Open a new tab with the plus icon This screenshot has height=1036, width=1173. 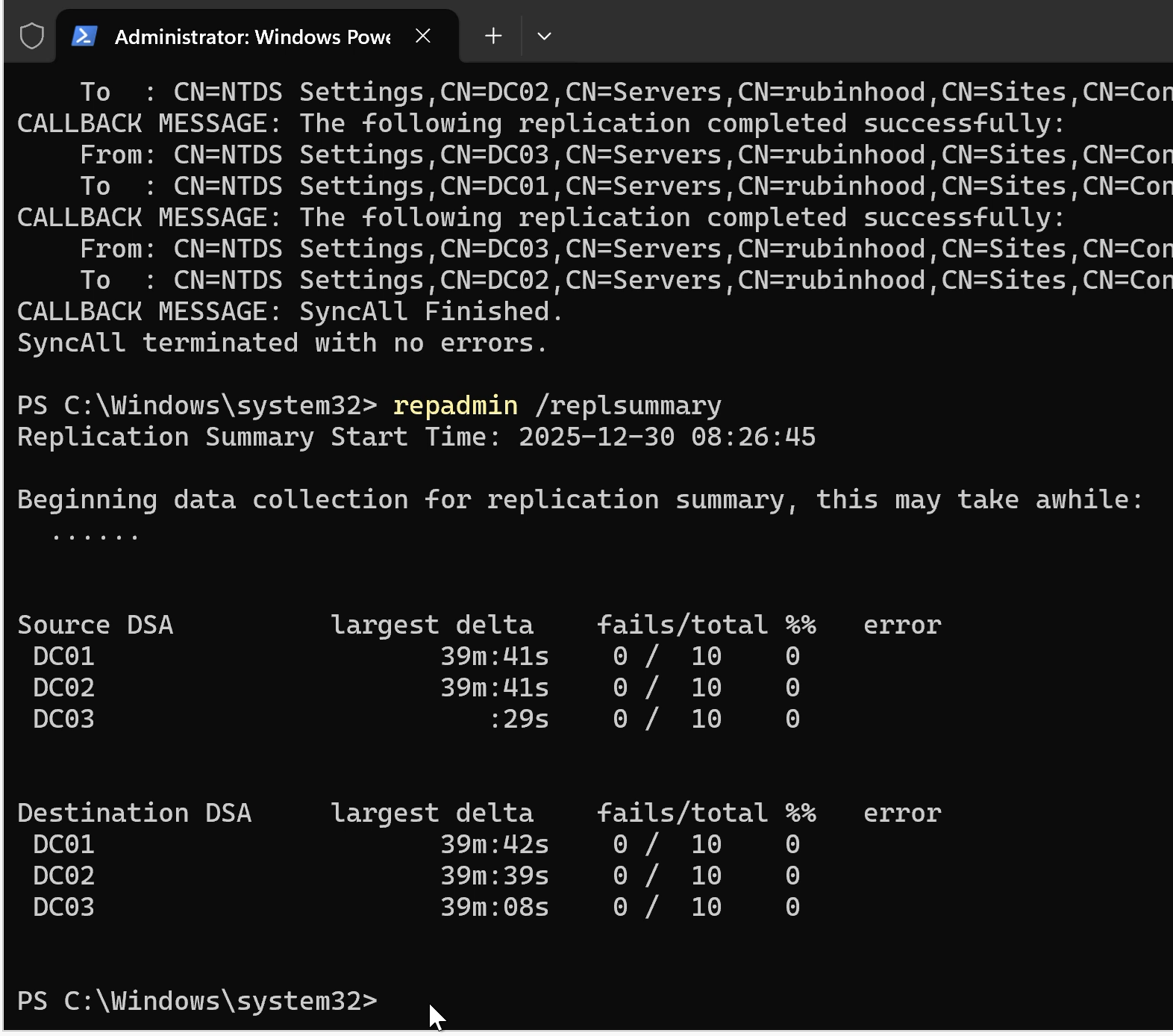coord(493,36)
